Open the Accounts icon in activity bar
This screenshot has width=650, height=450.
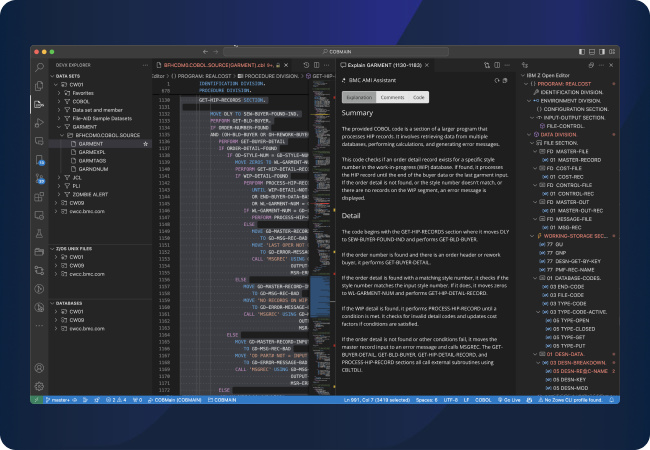(x=39, y=366)
